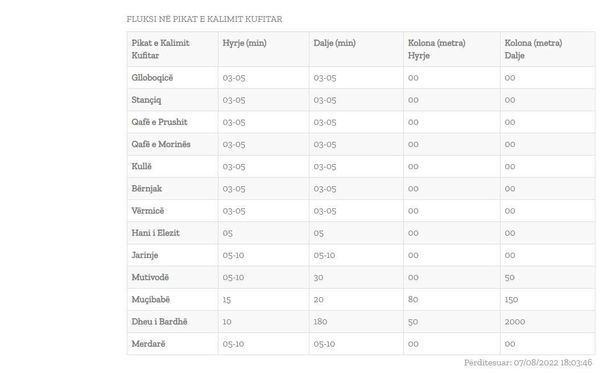The height and width of the screenshot is (373, 600).
Task: Click the Pikat e Kalimit Kufitar header
Action: pyautogui.click(x=160, y=49)
